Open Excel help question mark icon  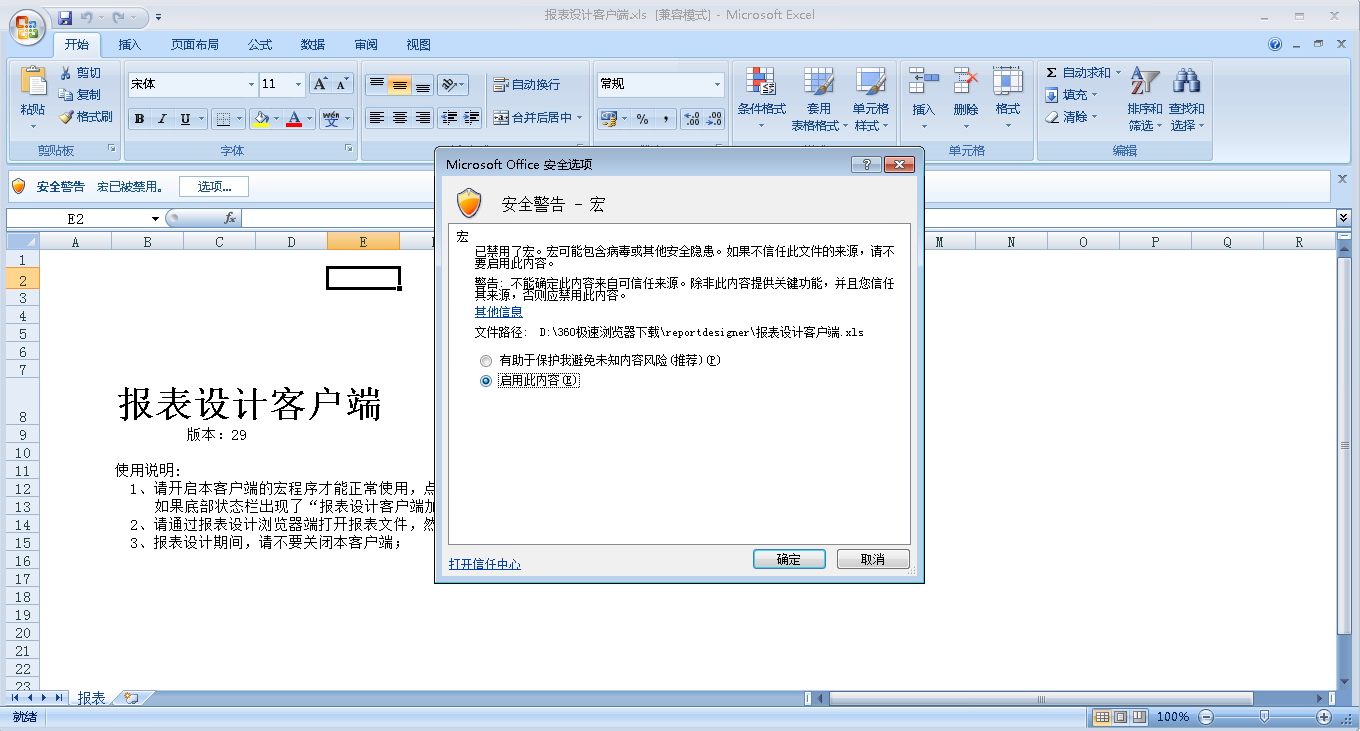(1275, 44)
